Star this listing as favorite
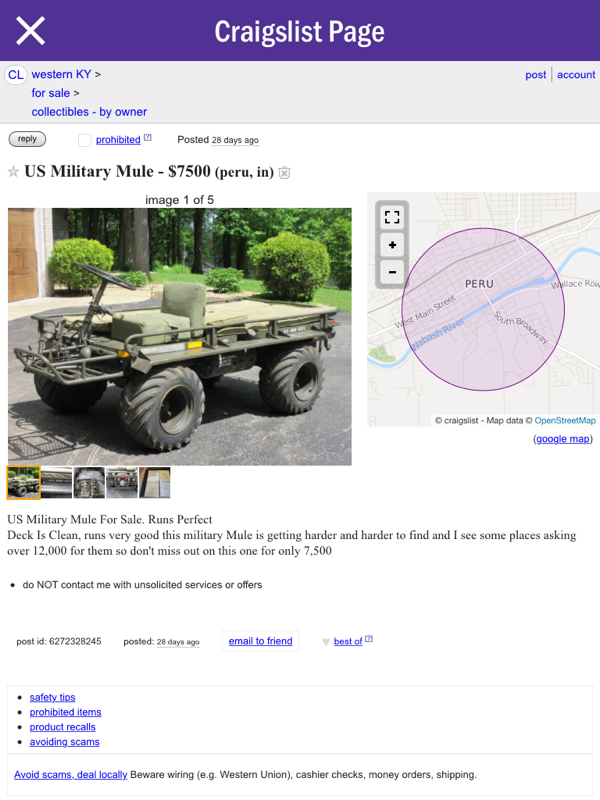600x800 pixels. click(13, 172)
